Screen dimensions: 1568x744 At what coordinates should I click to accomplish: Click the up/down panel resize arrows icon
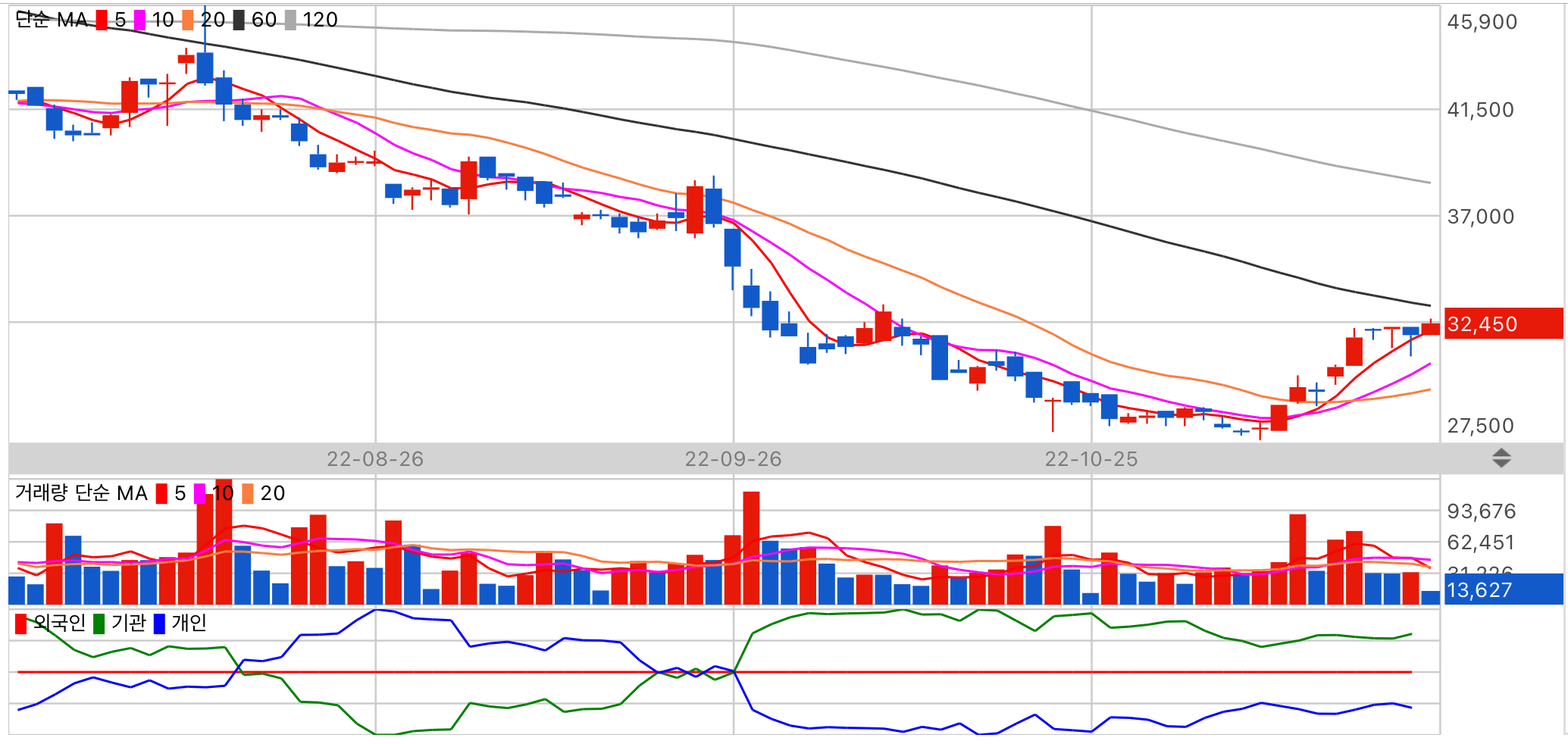1501,458
